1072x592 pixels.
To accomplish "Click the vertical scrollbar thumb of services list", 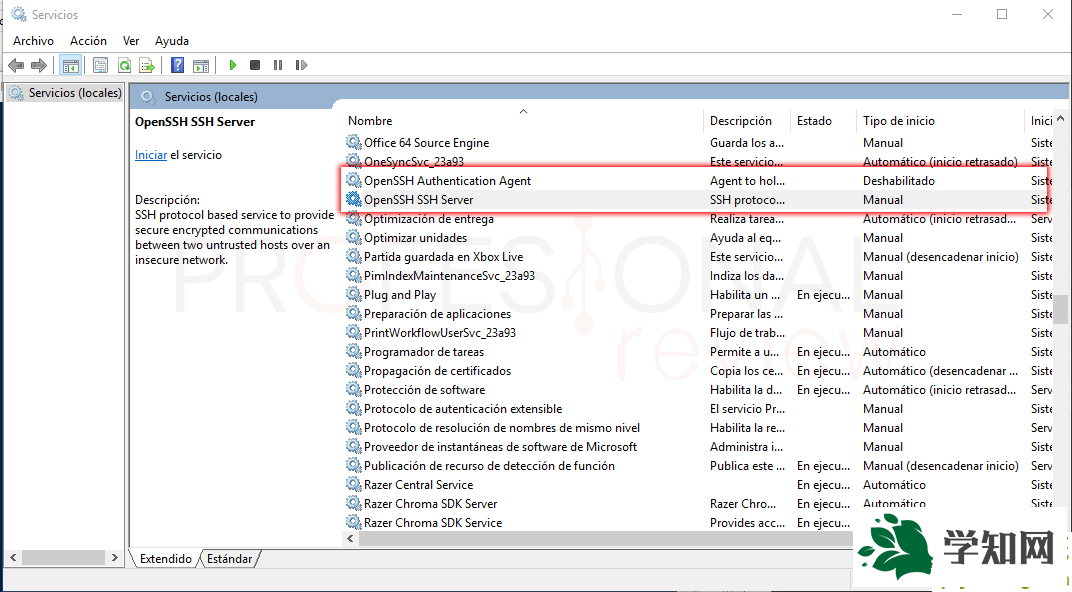I will (1060, 309).
